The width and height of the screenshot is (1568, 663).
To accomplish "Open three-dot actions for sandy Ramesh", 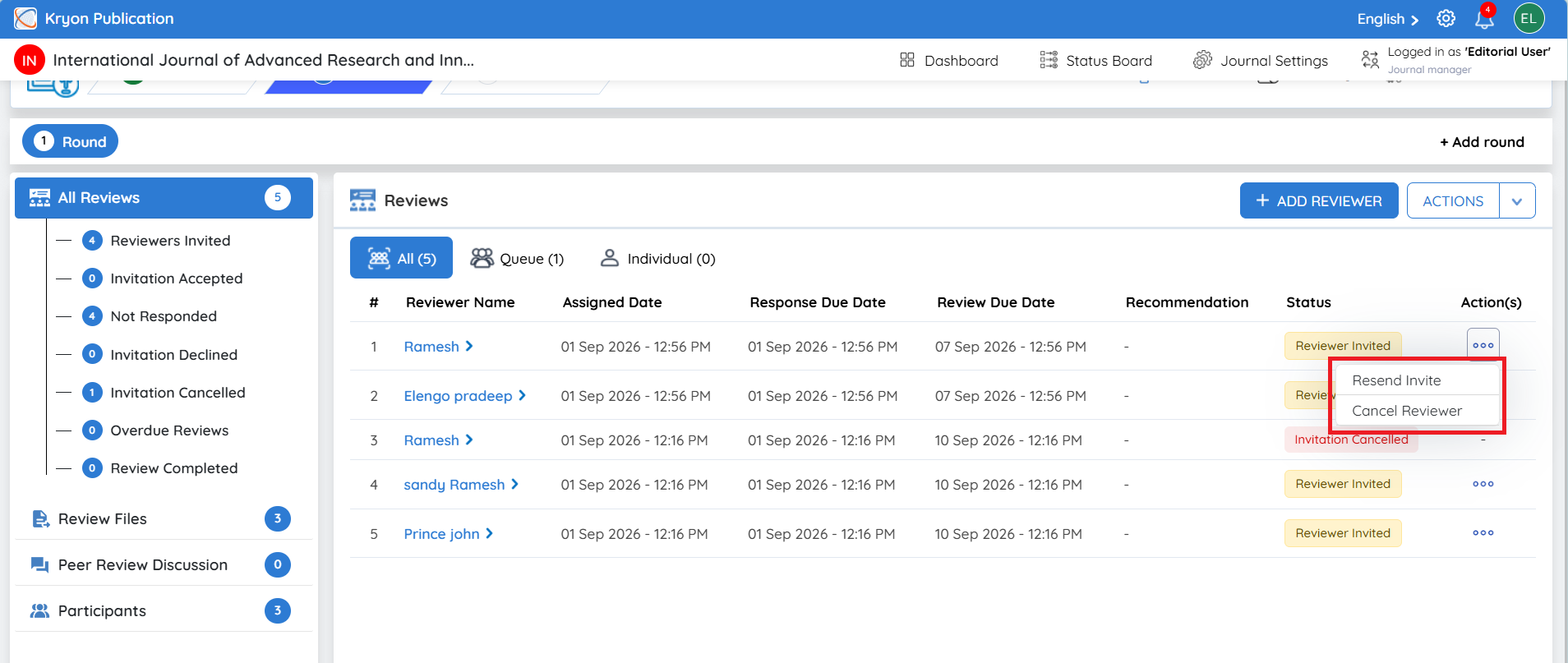I will 1483,484.
